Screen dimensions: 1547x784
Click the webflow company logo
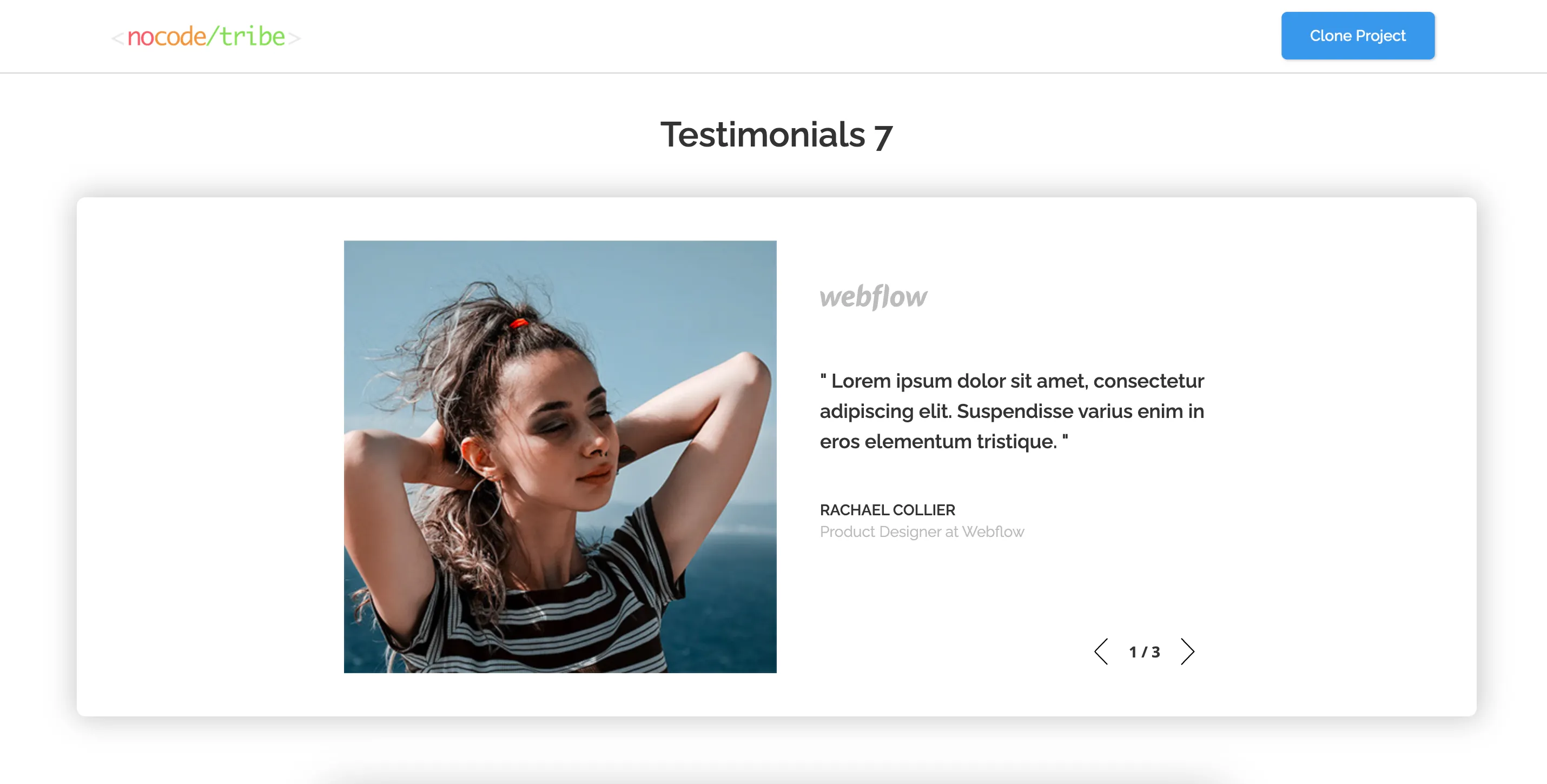coord(873,296)
